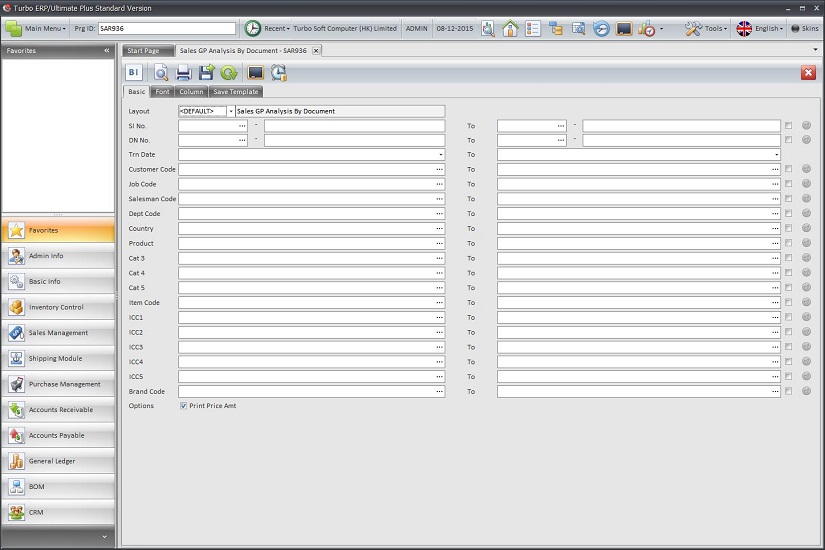Click the BI report icon

point(134,72)
